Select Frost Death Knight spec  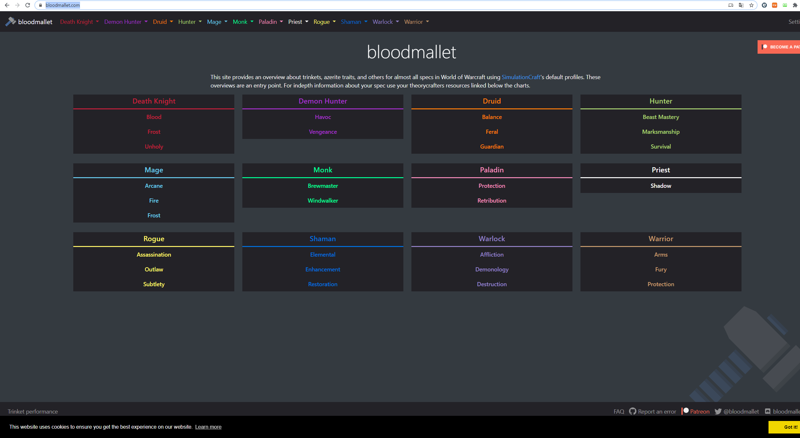tap(154, 132)
